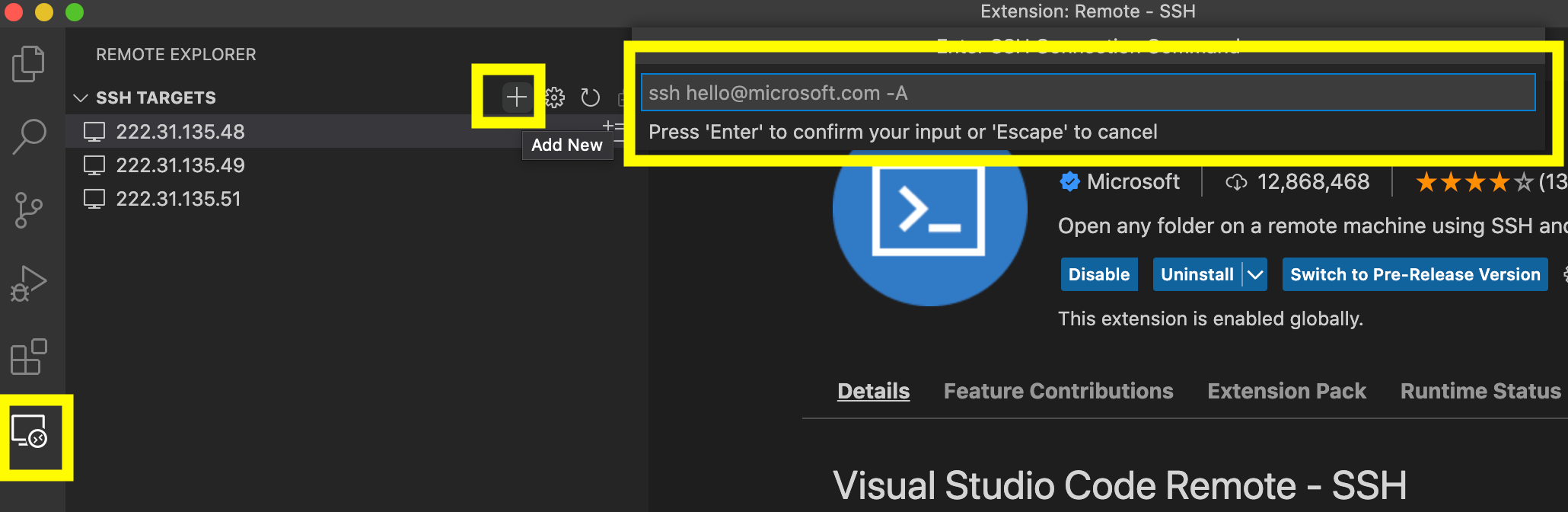Open the Remote Explorer view
Image resolution: width=1568 pixels, height=512 pixels.
[x=30, y=431]
